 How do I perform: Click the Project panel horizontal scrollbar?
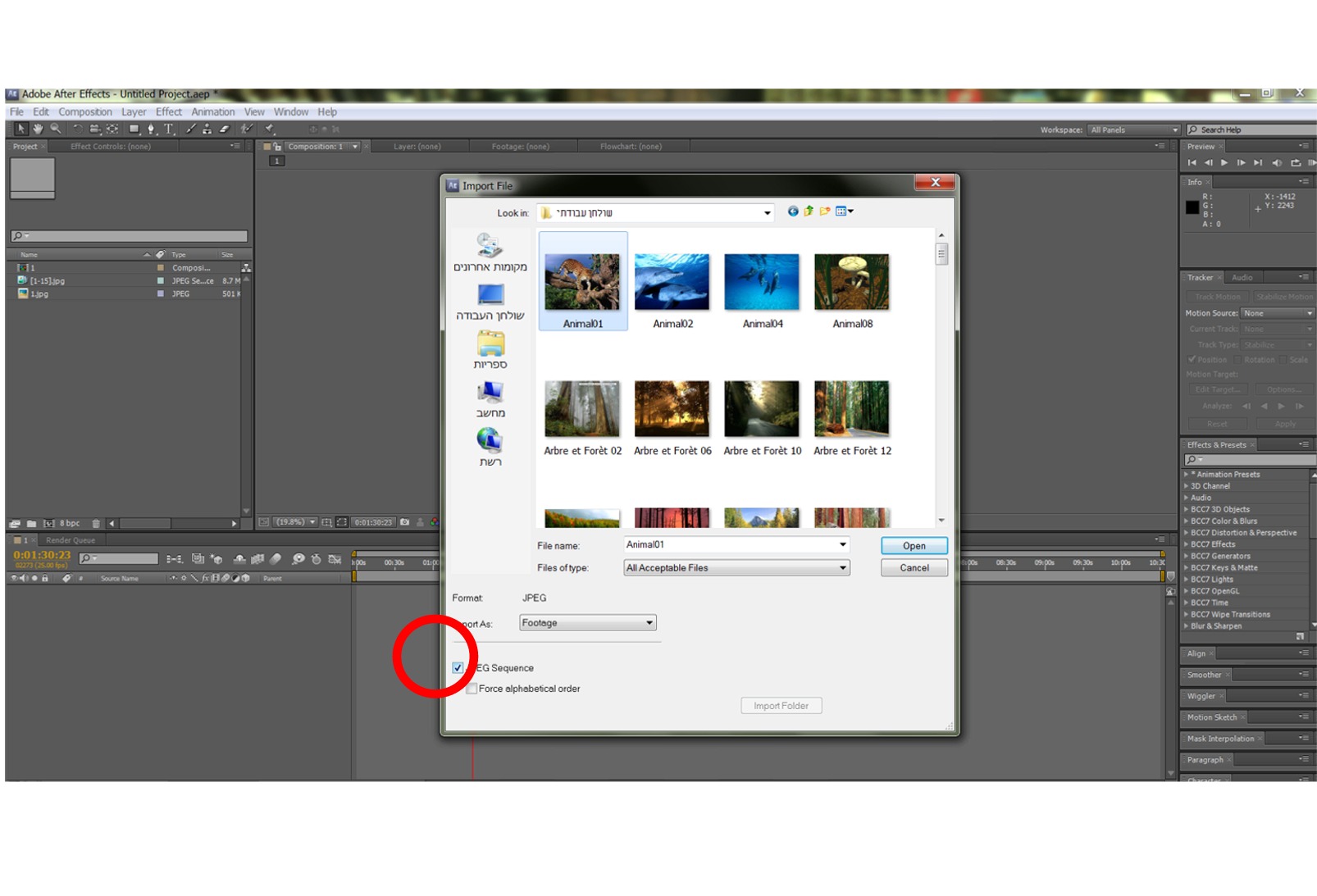172,523
